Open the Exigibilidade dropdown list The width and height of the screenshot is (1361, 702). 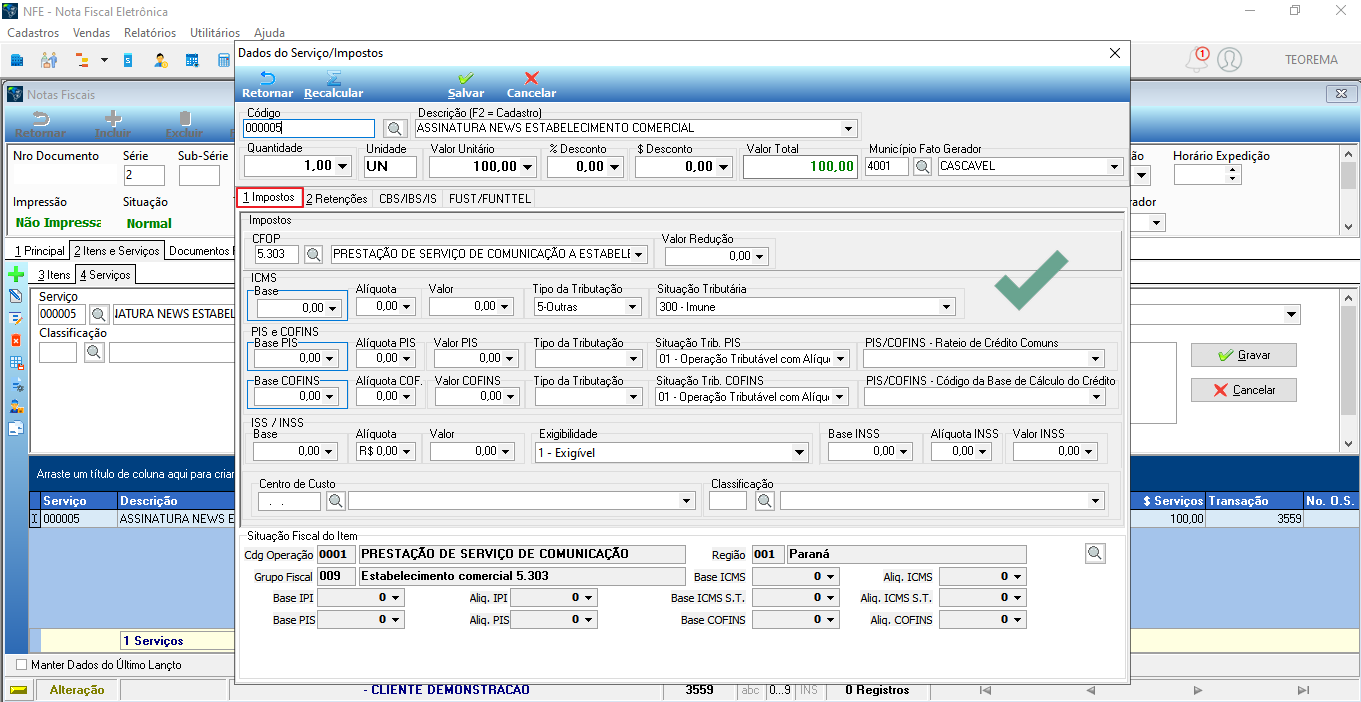point(799,452)
